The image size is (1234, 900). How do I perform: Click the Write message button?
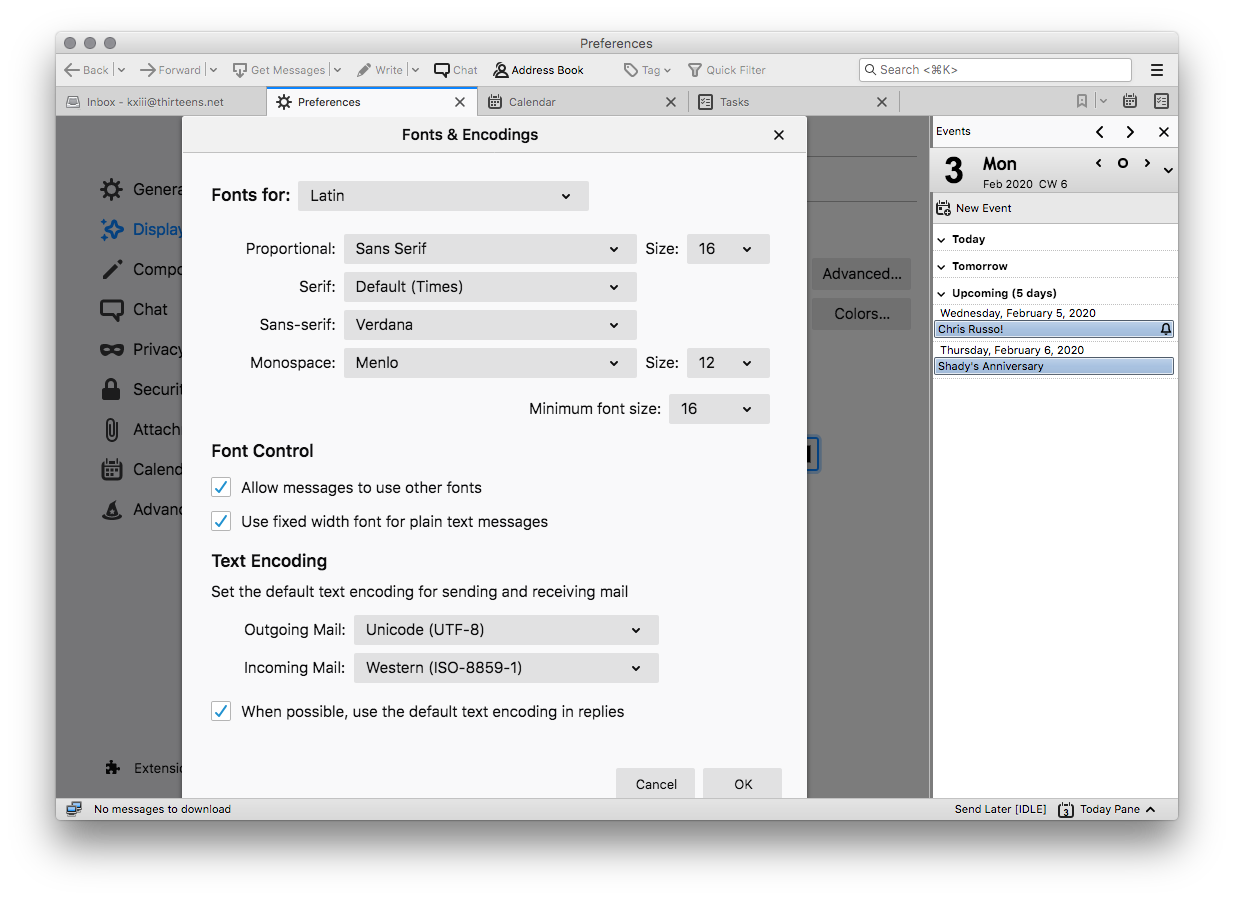pyautogui.click(x=379, y=70)
